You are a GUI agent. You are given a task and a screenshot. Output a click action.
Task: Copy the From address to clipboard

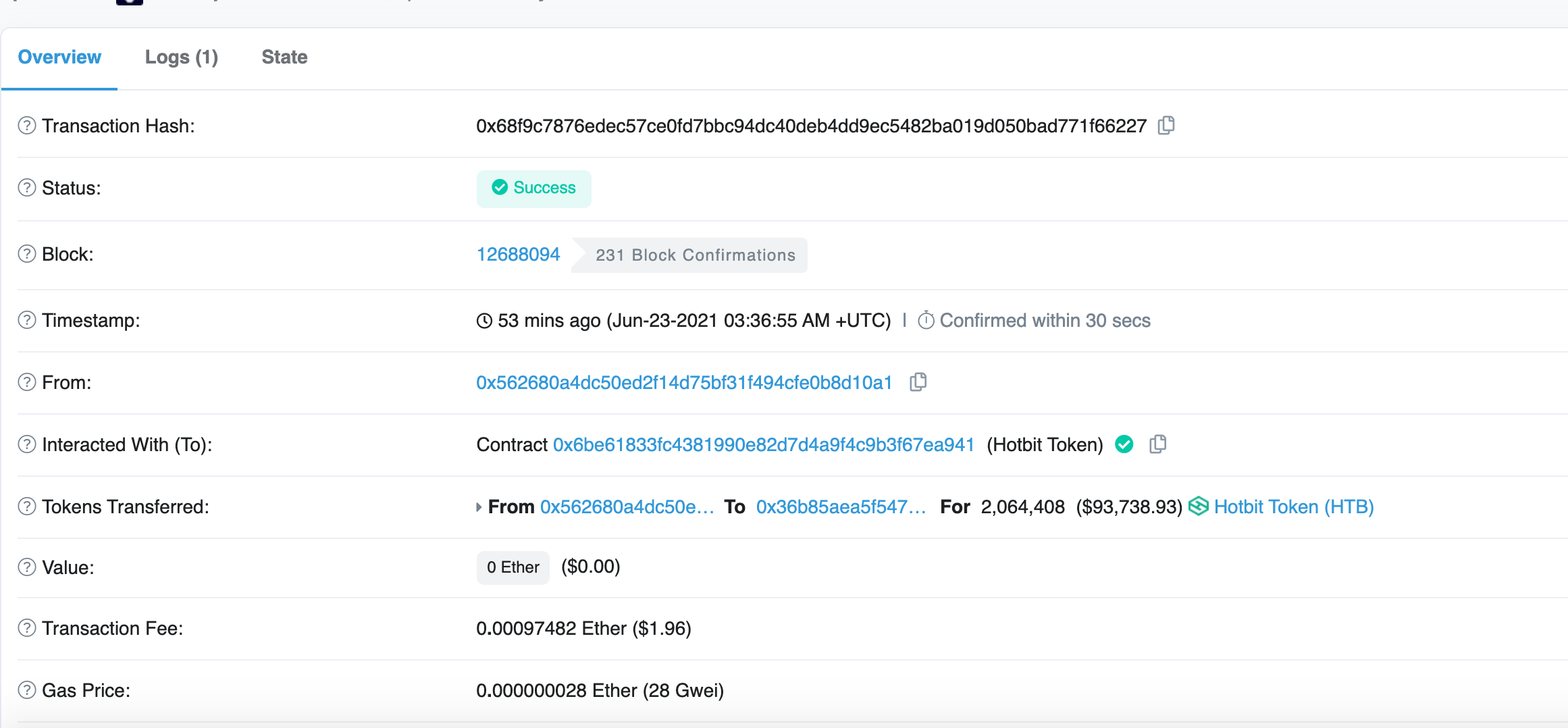(x=918, y=382)
